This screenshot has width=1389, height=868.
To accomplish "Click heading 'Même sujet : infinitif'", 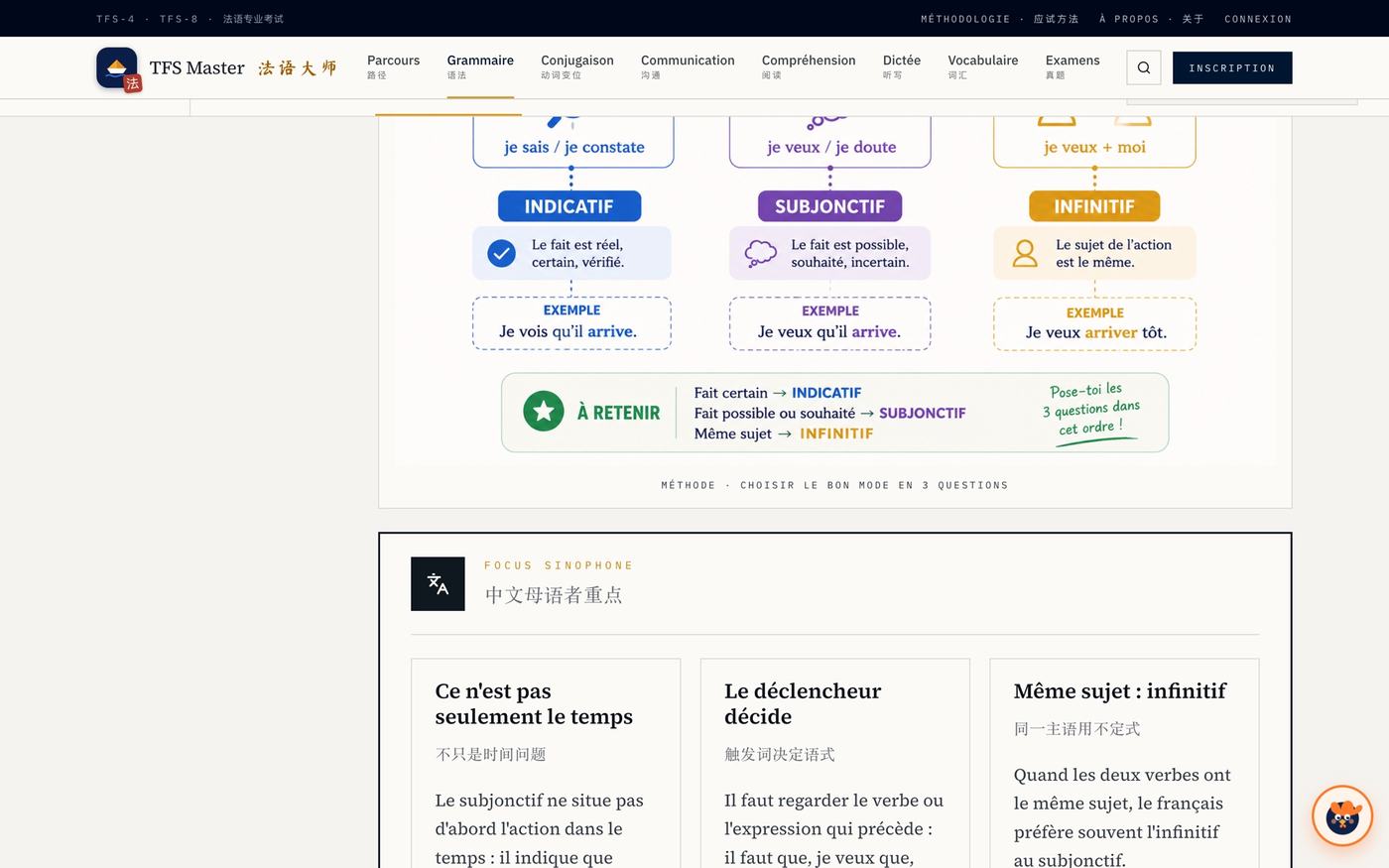I will pos(1120,691).
